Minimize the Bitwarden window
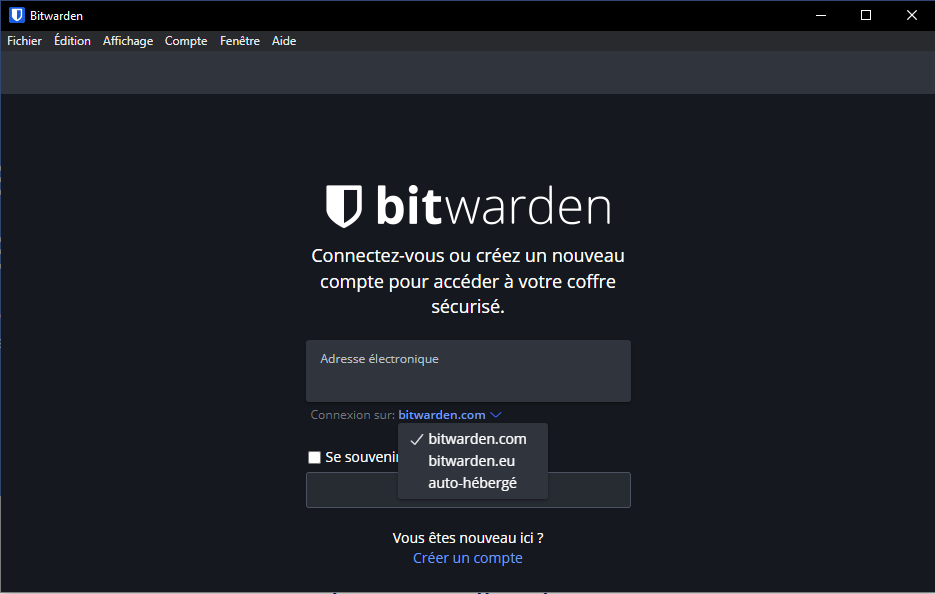Viewport: 935px width, 594px height. click(x=821, y=16)
